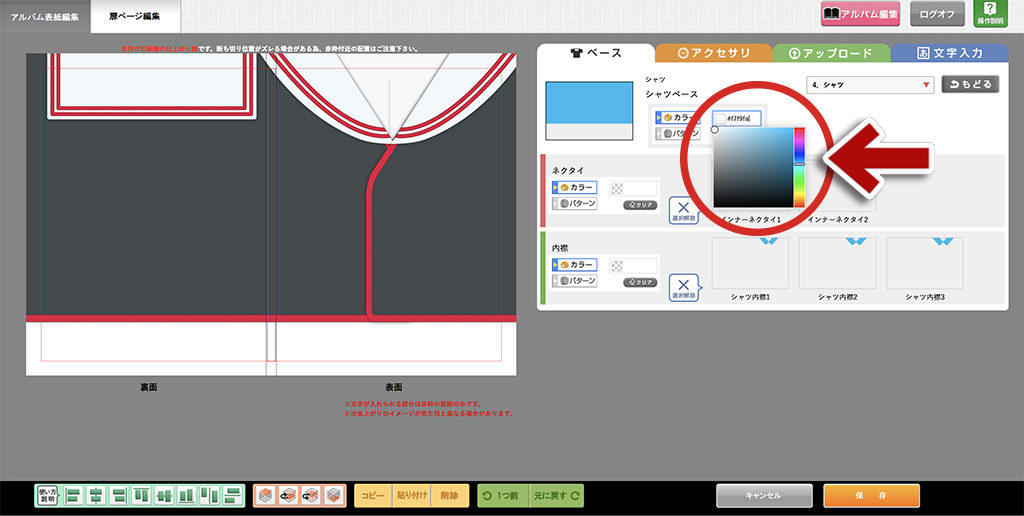Align selected objects to vertical middle

click(x=164, y=496)
